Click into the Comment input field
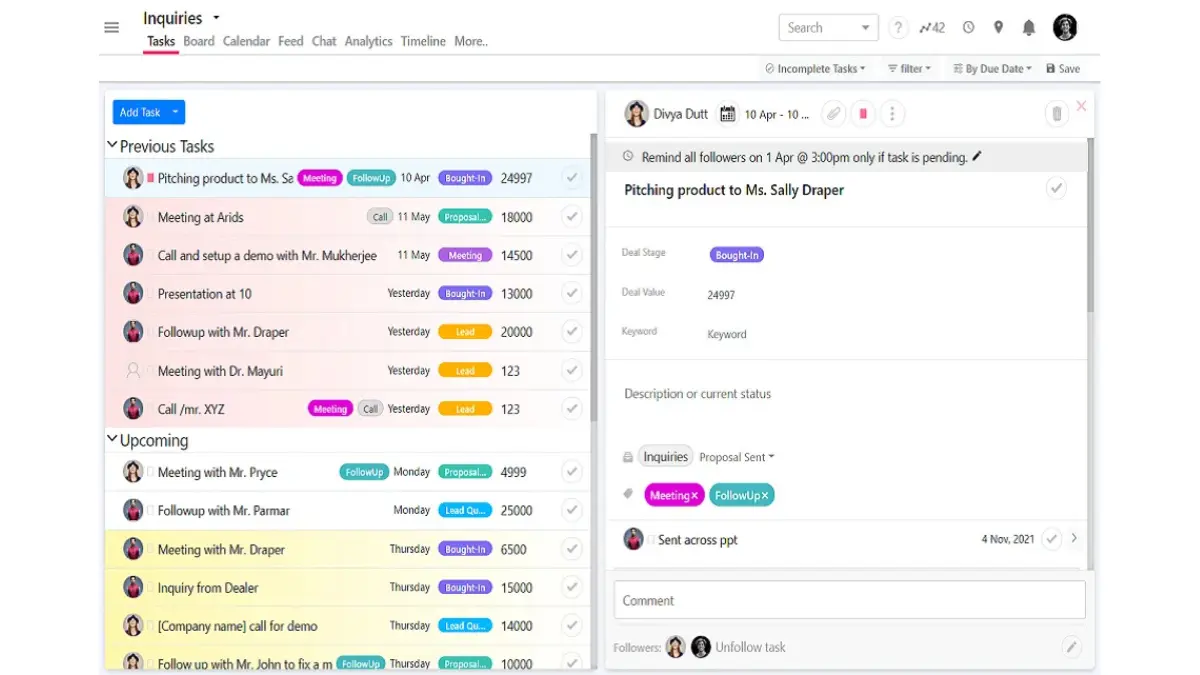Viewport: 1200px width, 675px height. 849,601
